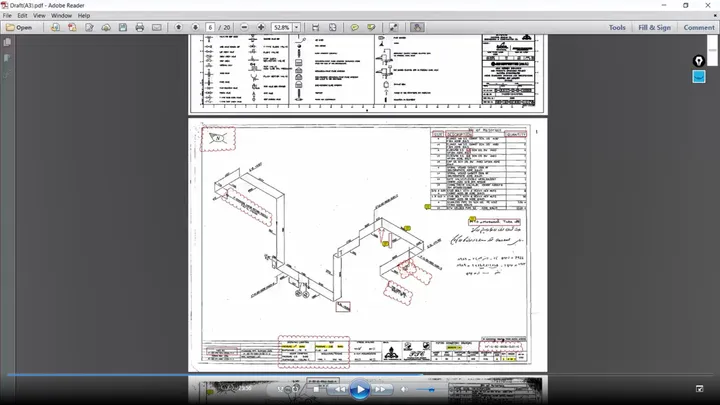720x405 pixels.
Task: Click the lightbulb icon at top right
Action: (698, 61)
